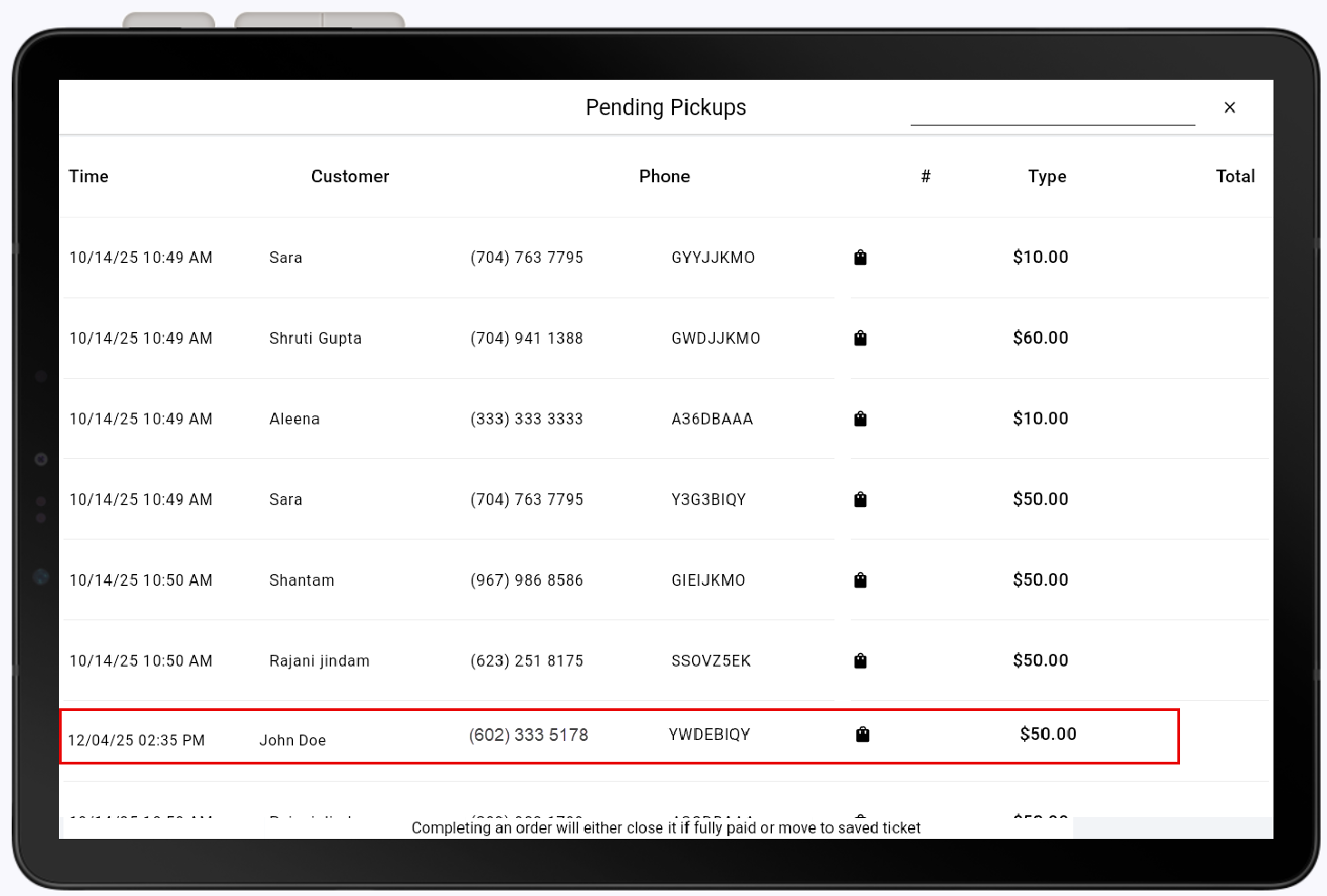Viewport: 1327px width, 896px height.
Task: Sort orders by the Time column header
Action: (88, 176)
